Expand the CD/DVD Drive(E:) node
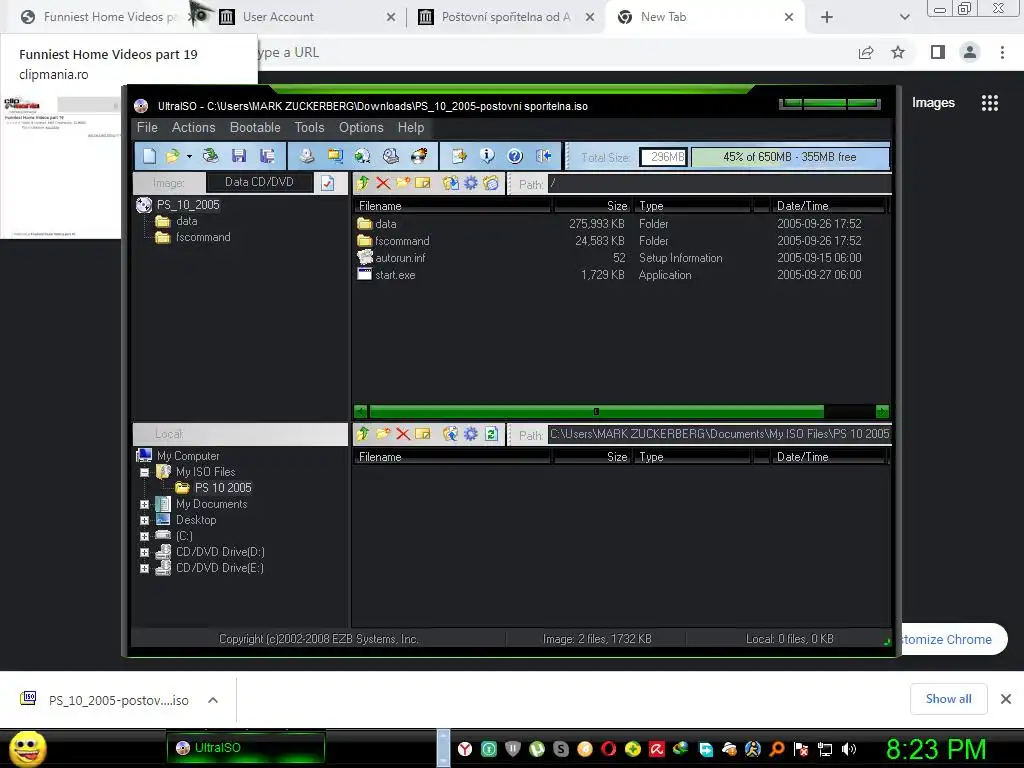 (144, 568)
